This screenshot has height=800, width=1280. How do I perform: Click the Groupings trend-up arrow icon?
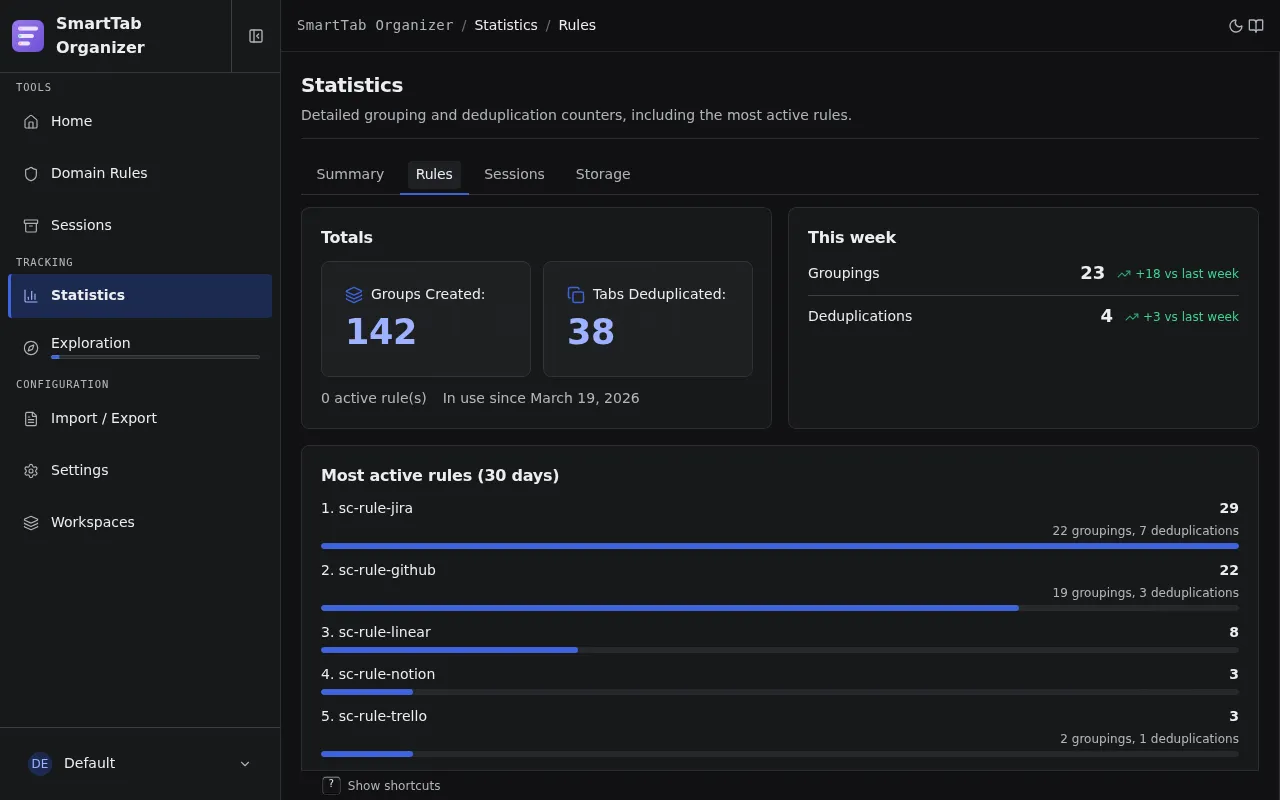[x=1124, y=274]
